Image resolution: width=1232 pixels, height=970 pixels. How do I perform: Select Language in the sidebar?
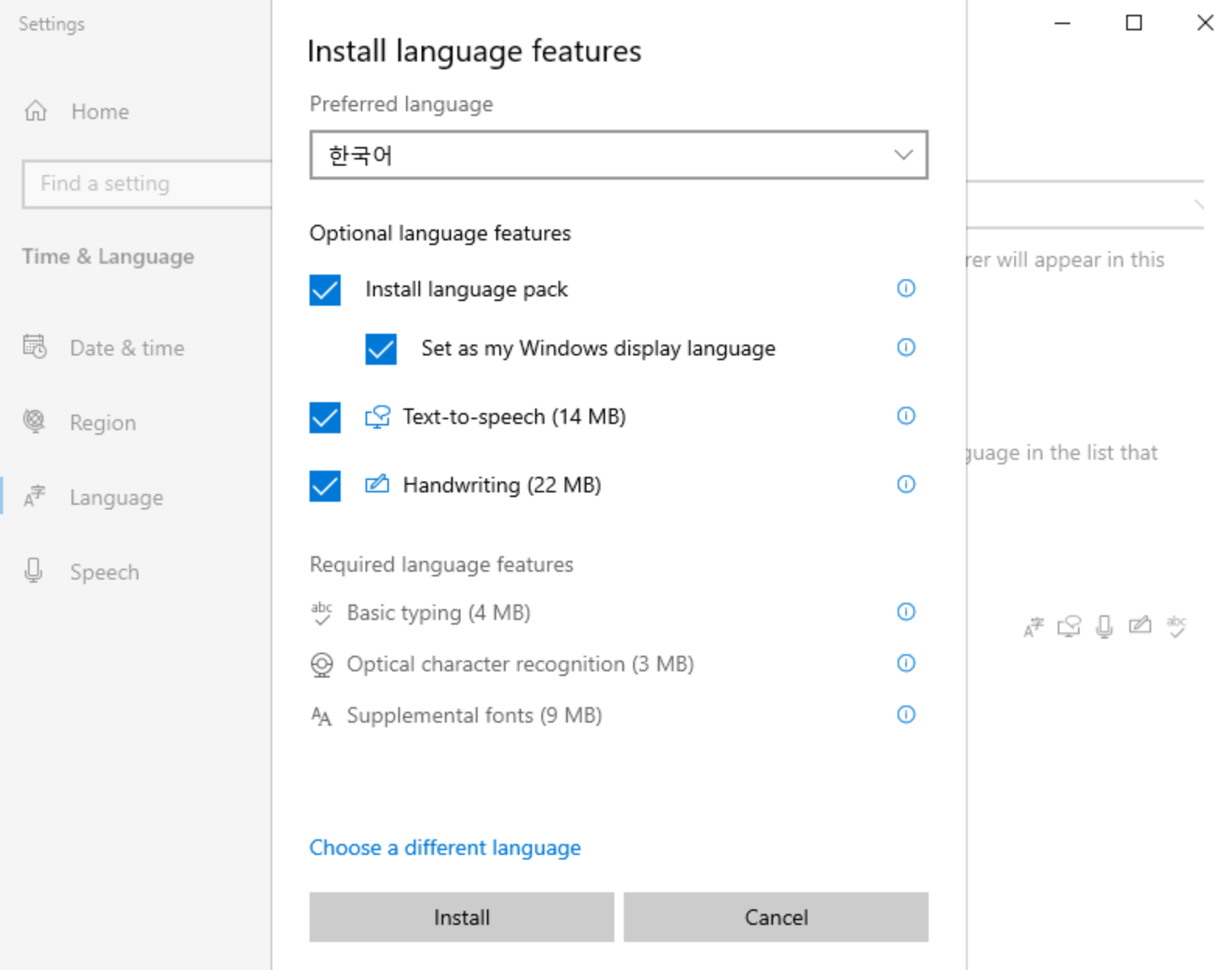click(x=117, y=497)
